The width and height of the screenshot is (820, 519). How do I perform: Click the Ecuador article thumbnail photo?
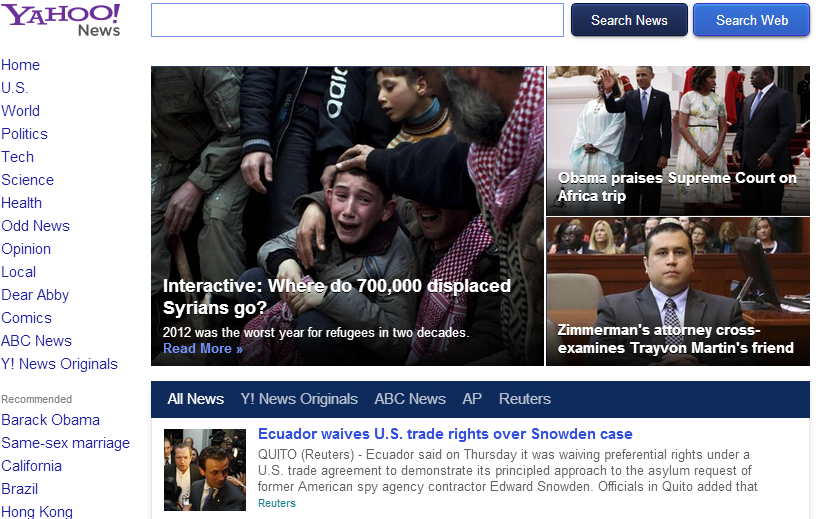click(x=205, y=470)
